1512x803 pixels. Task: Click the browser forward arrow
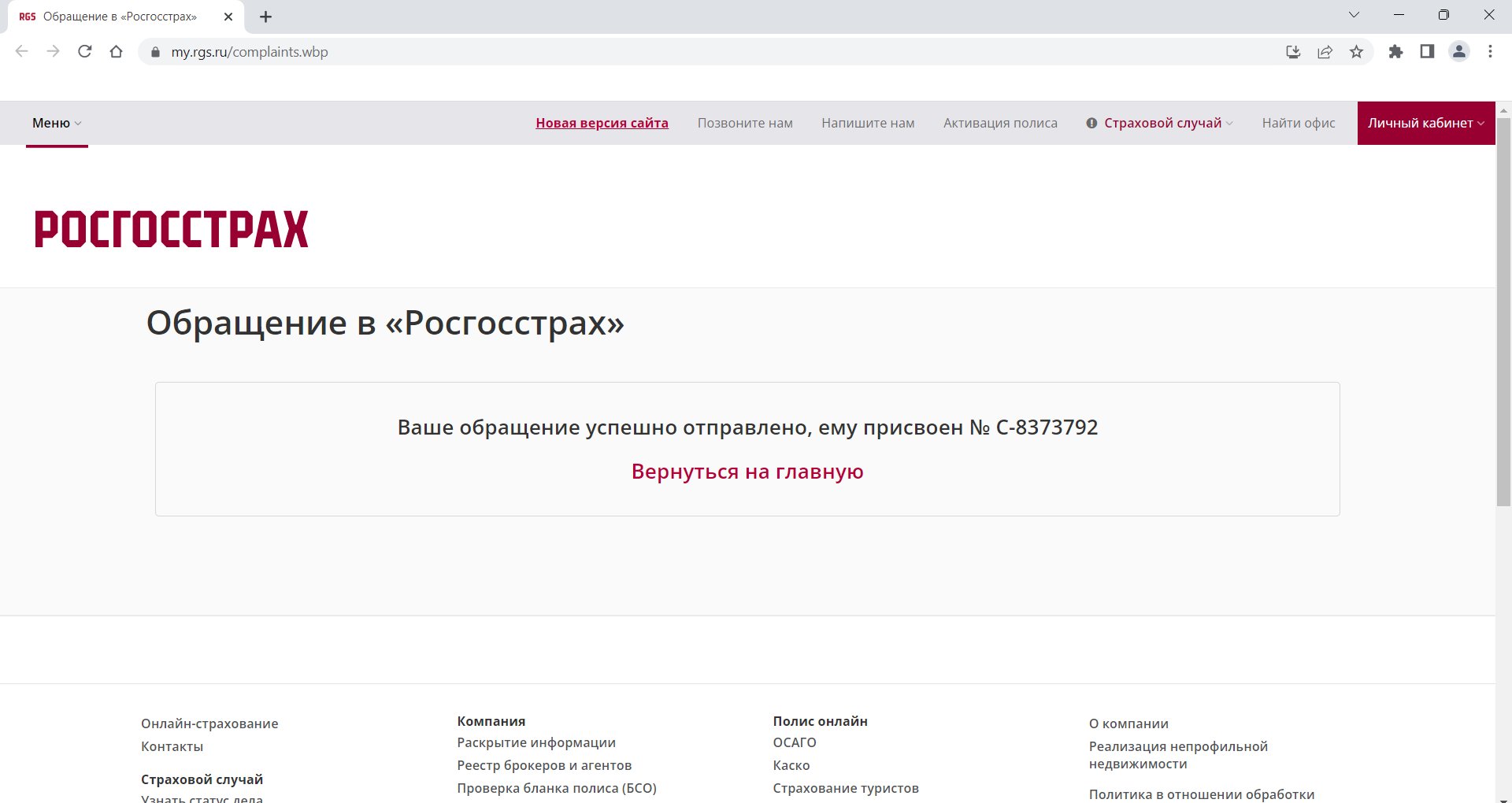[x=53, y=52]
